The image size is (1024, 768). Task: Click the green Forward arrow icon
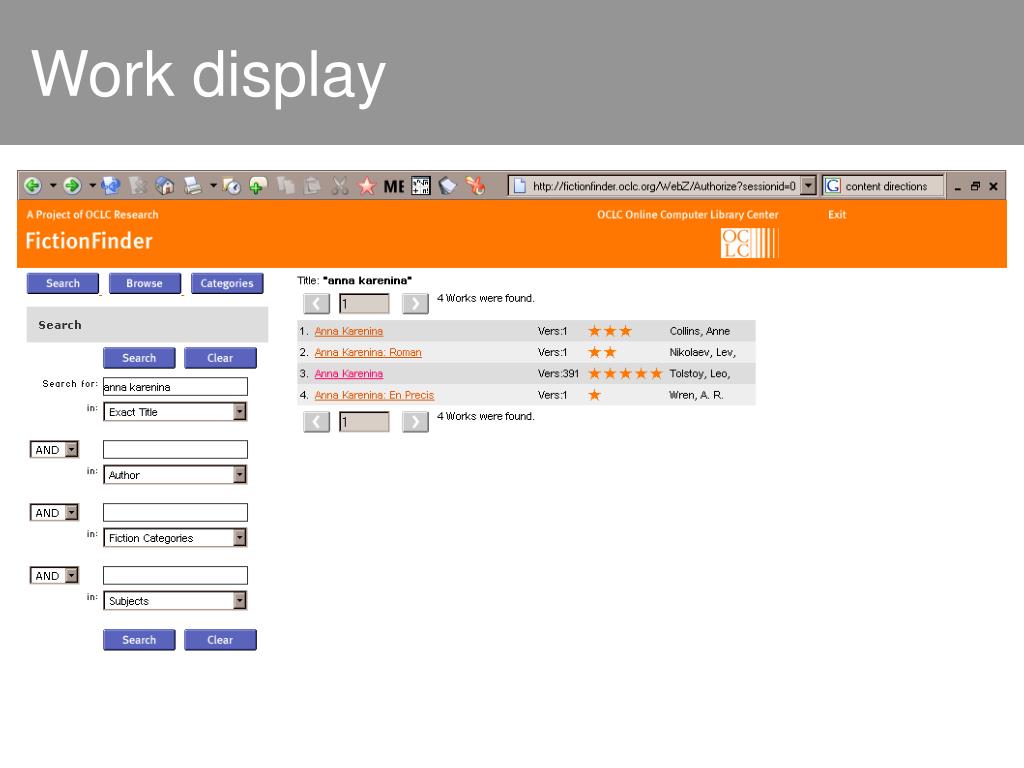tap(72, 186)
